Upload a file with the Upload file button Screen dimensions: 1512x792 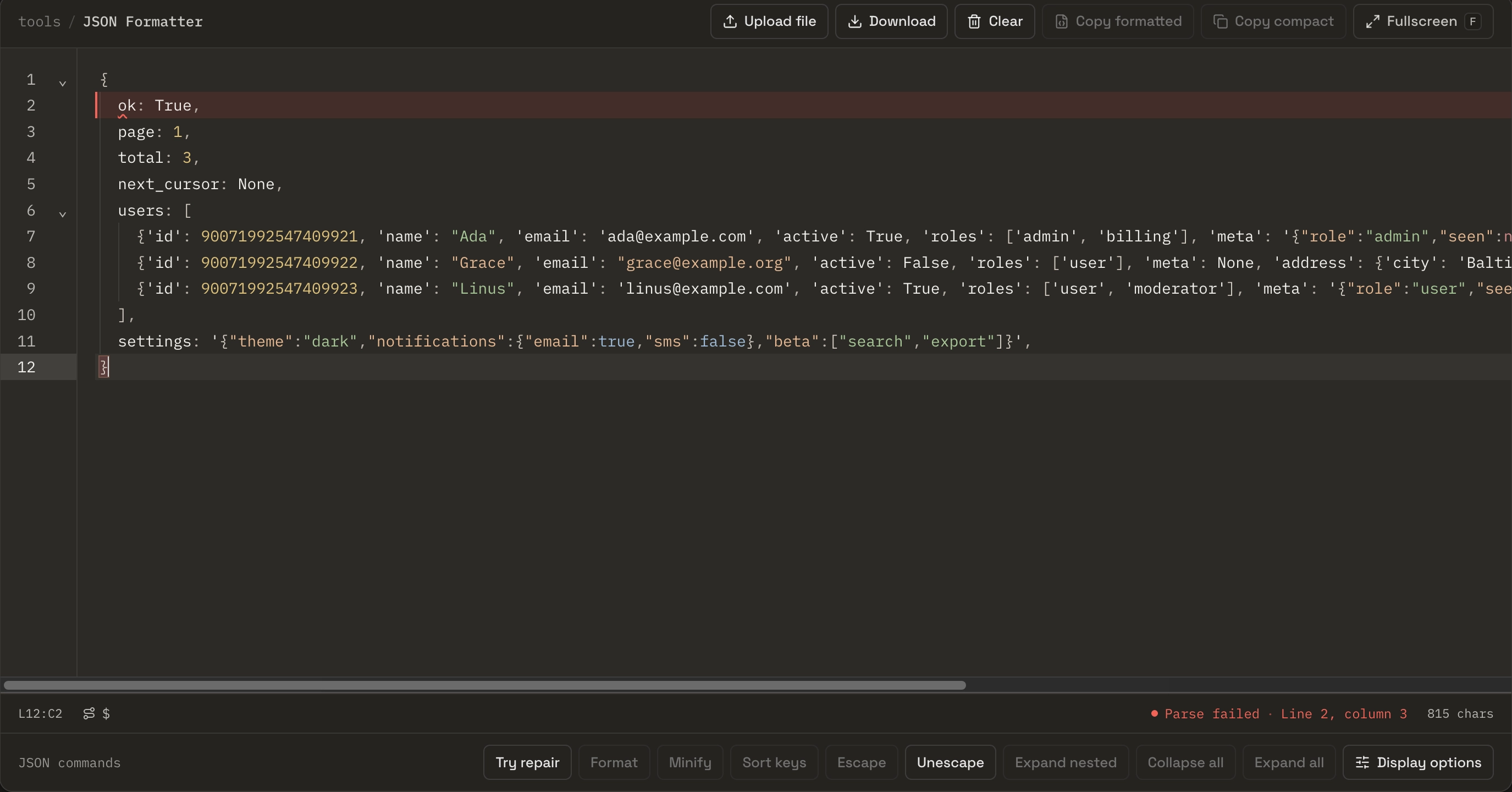point(769,21)
